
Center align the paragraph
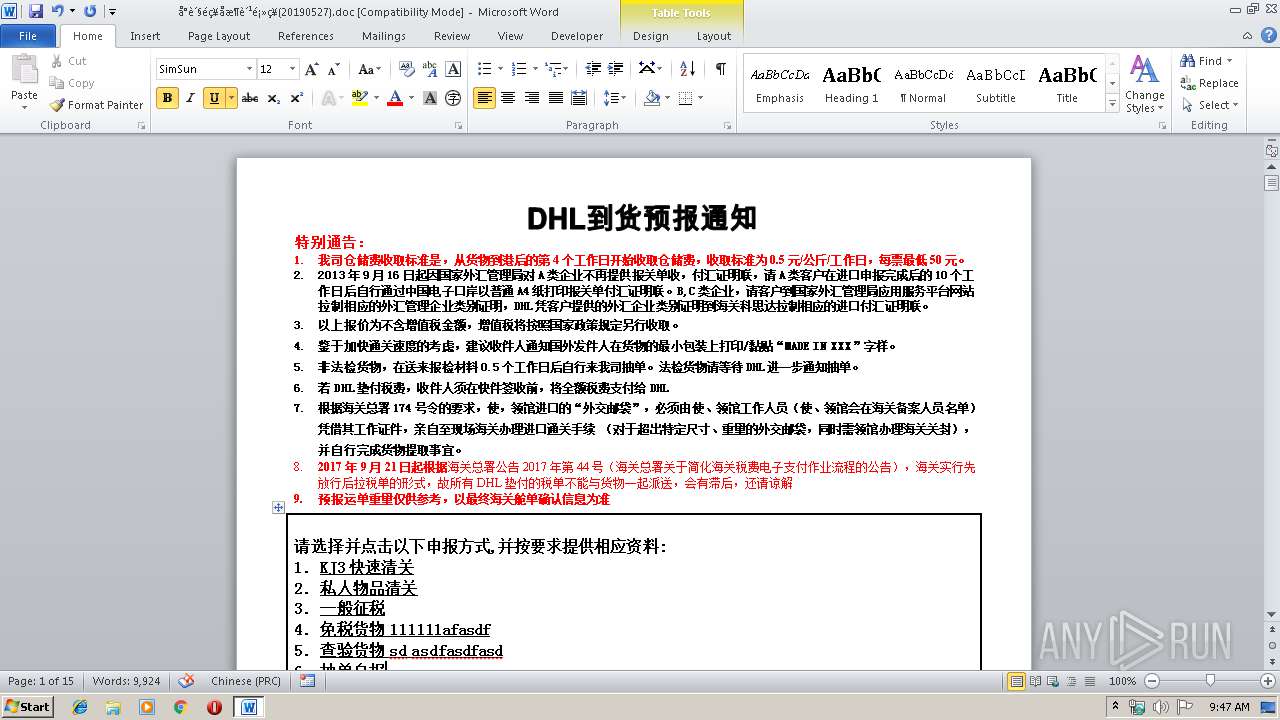508,98
